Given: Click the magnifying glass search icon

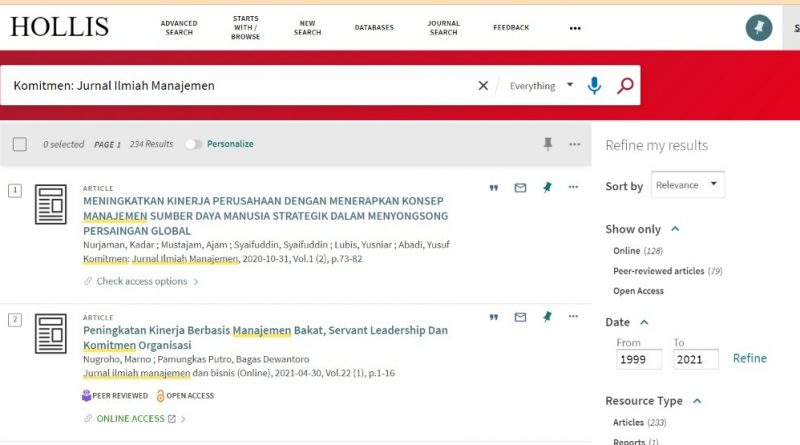Looking at the screenshot, I should click(x=625, y=86).
